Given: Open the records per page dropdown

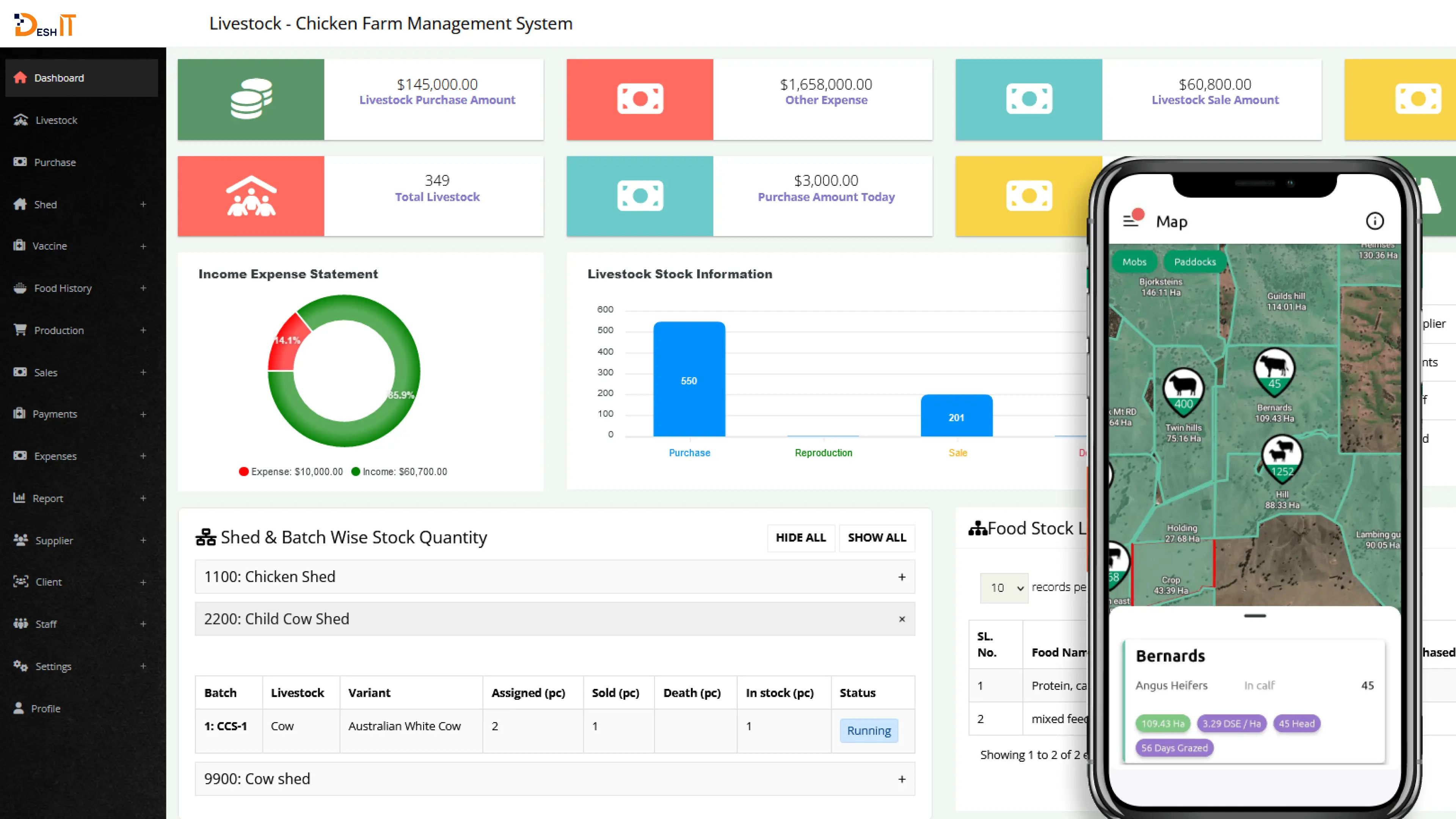Looking at the screenshot, I should [x=1005, y=588].
